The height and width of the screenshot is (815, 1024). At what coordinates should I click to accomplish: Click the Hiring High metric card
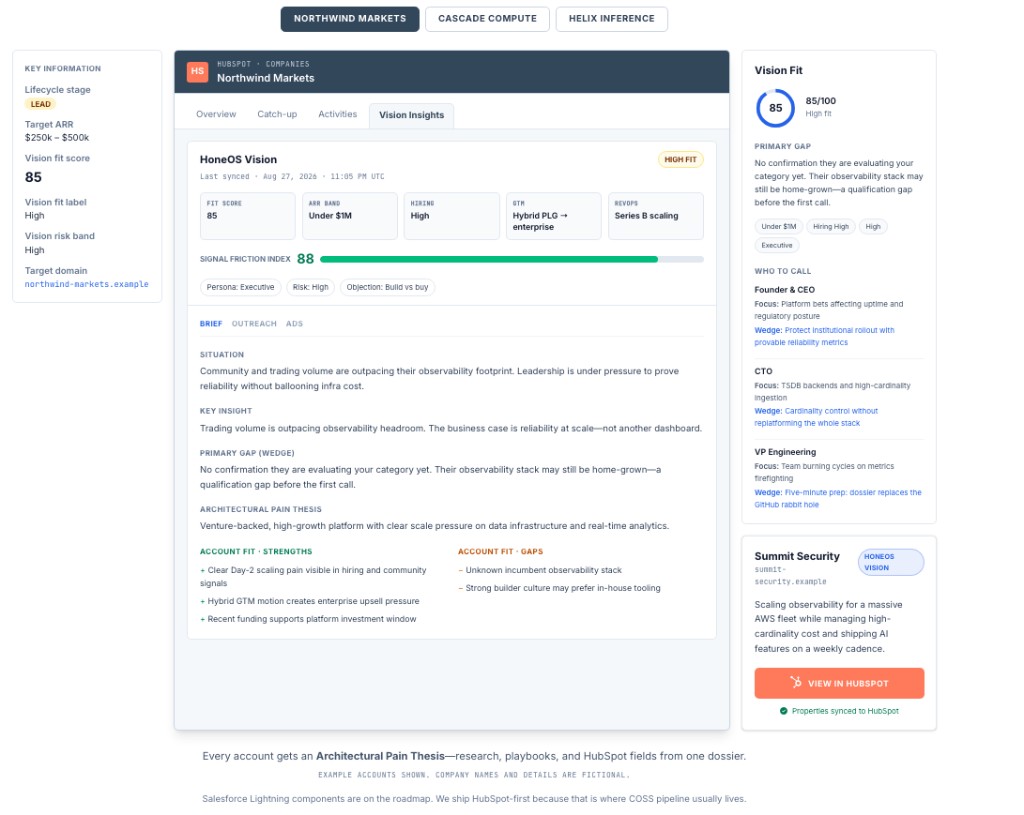tap(451, 216)
